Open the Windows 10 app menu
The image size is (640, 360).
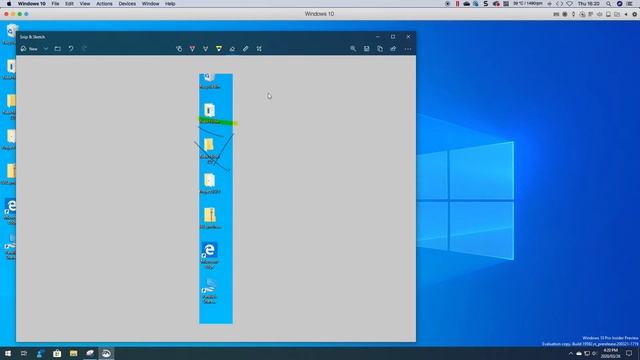point(31,4)
